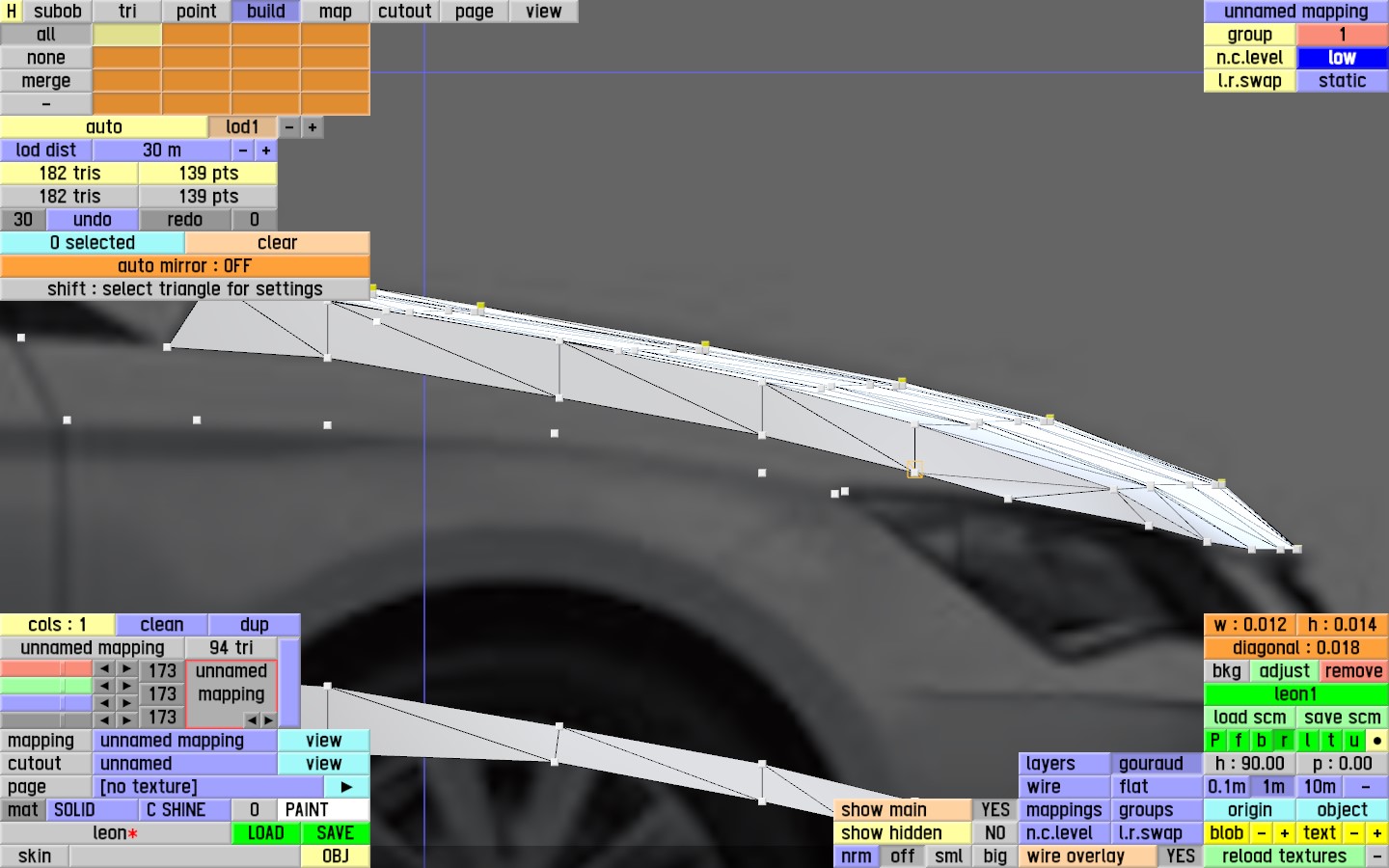The height and width of the screenshot is (868, 1389).
Task: Click the leon1 background name field
Action: (x=1296, y=694)
